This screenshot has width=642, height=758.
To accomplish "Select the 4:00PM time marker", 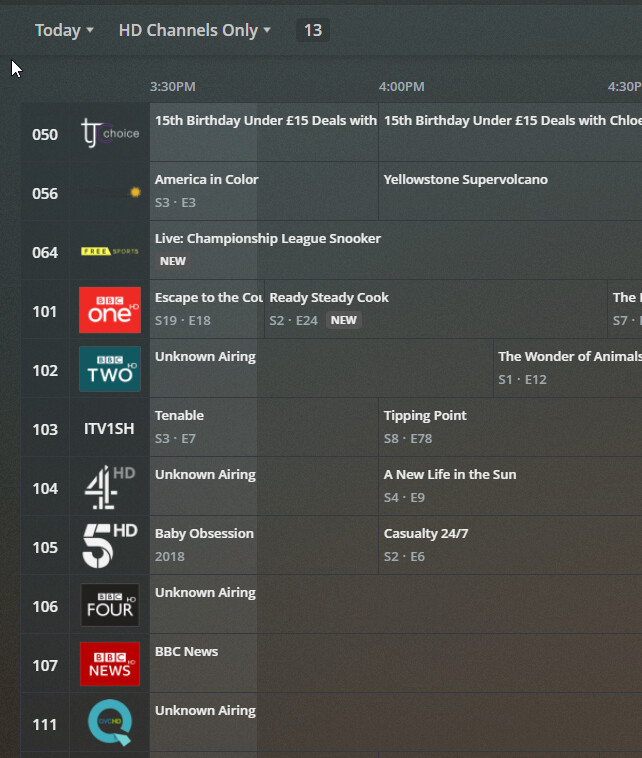I will coord(402,87).
